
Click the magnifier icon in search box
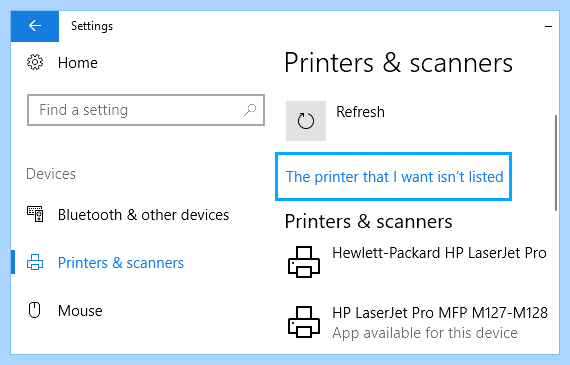[250, 110]
